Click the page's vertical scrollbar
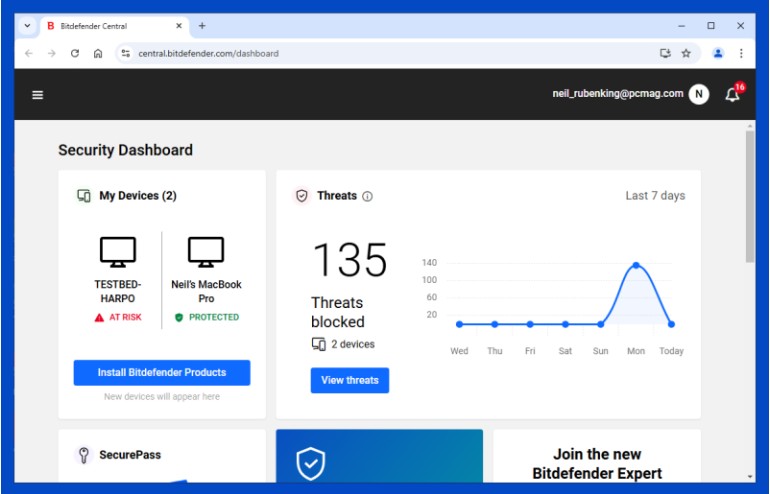 [x=750, y=200]
